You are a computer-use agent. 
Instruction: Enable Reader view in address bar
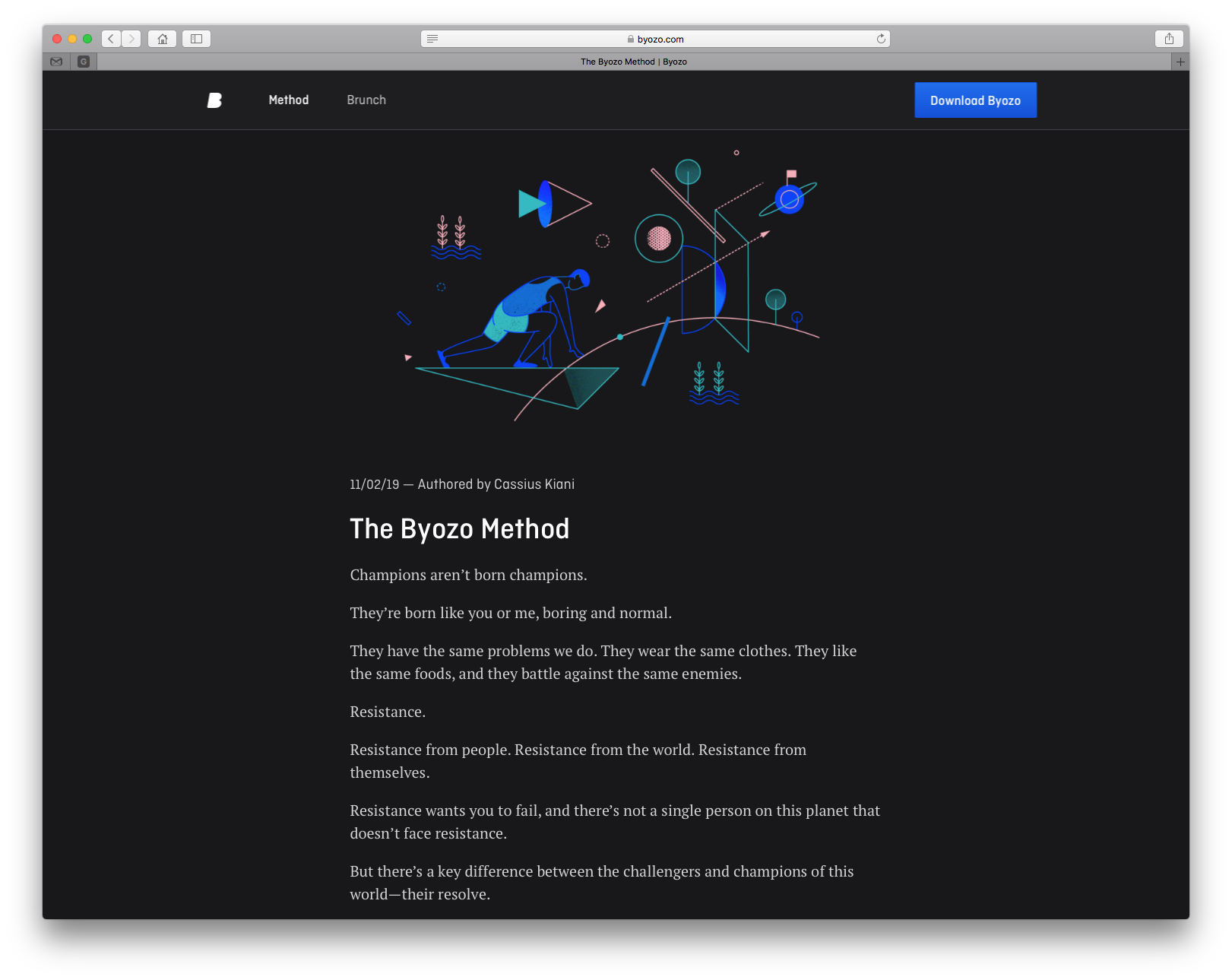coord(432,39)
